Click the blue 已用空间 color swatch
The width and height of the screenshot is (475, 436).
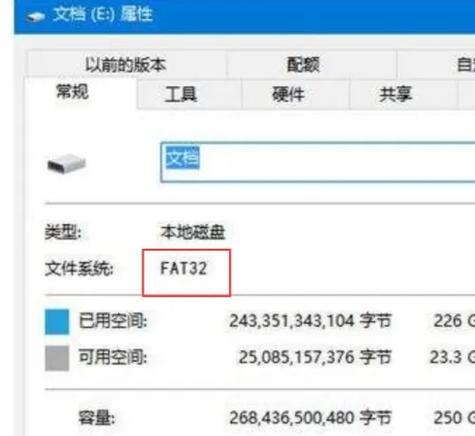point(57,322)
